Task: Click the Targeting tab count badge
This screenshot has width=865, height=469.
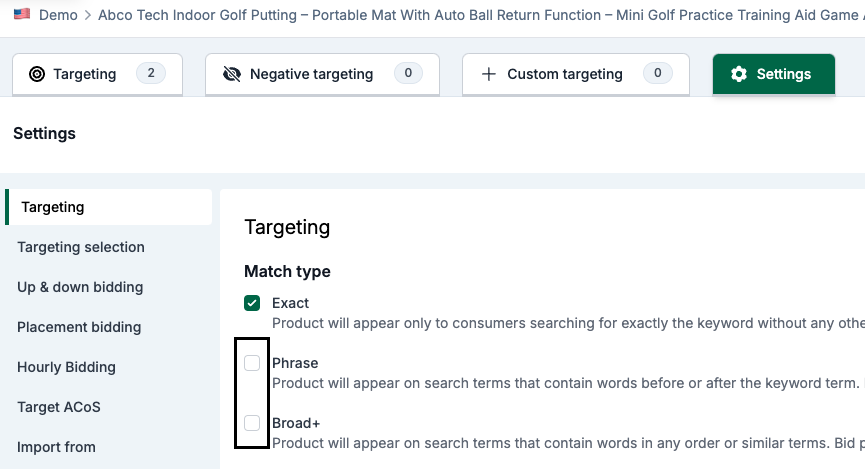Action: tap(151, 73)
